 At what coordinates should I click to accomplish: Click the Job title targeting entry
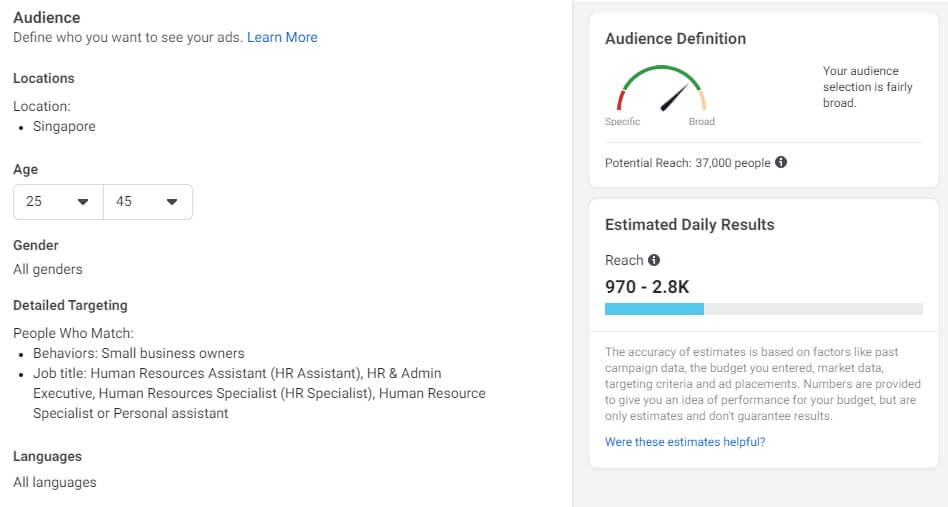click(x=259, y=393)
